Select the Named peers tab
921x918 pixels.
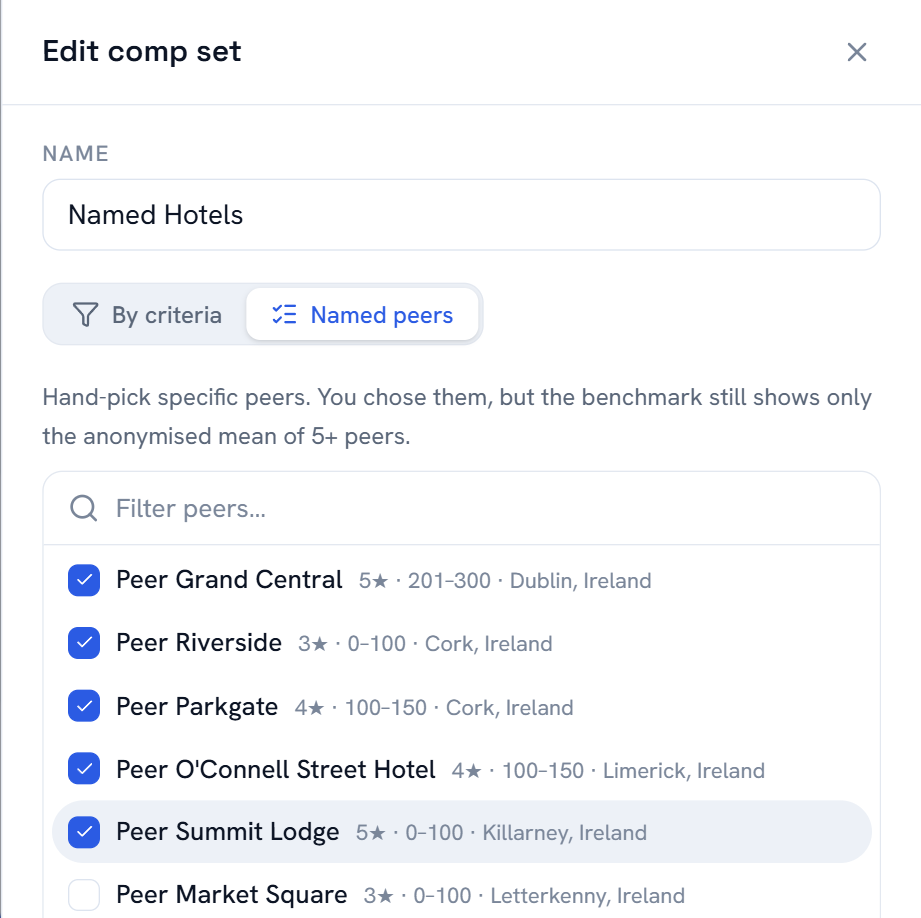coord(362,315)
